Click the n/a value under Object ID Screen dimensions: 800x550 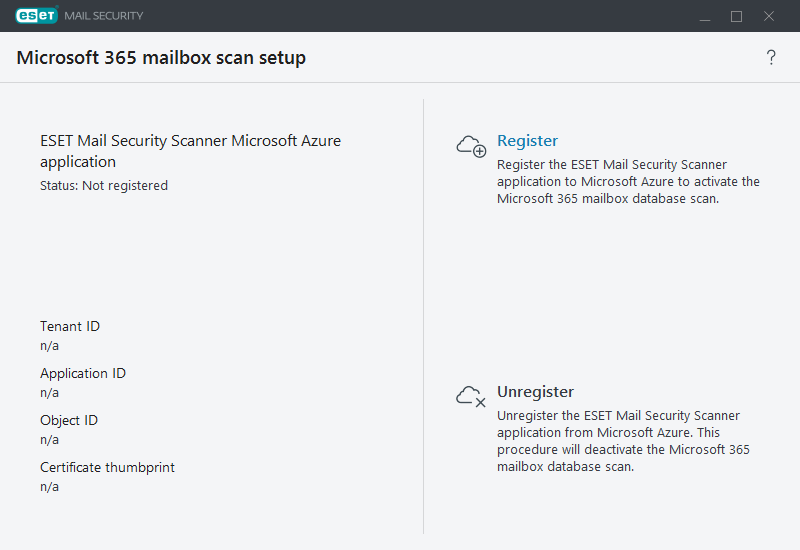pos(50,440)
